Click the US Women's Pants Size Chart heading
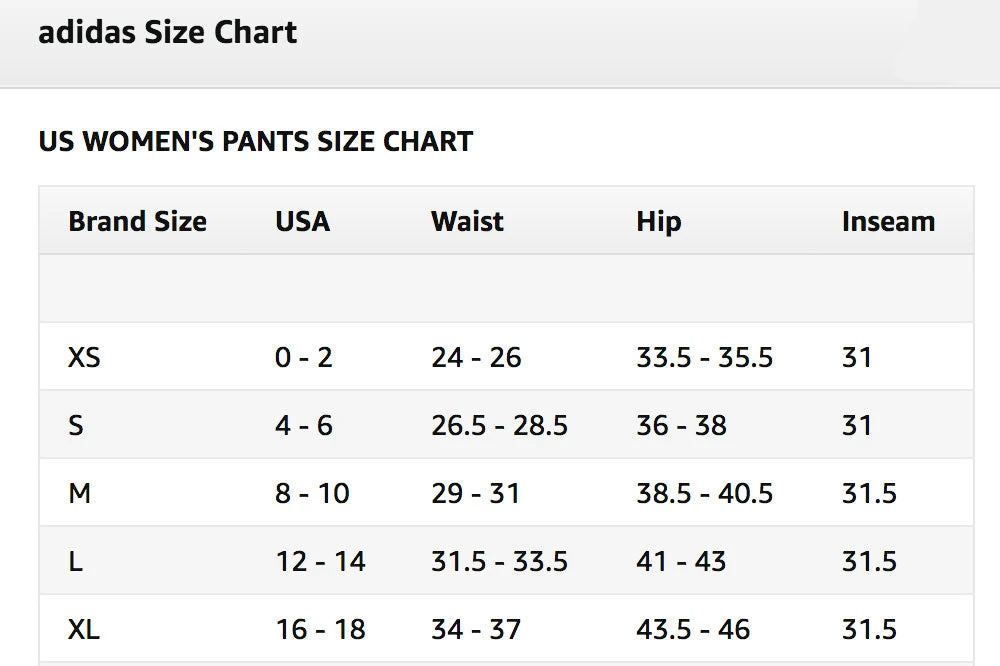1000x666 pixels. click(255, 142)
